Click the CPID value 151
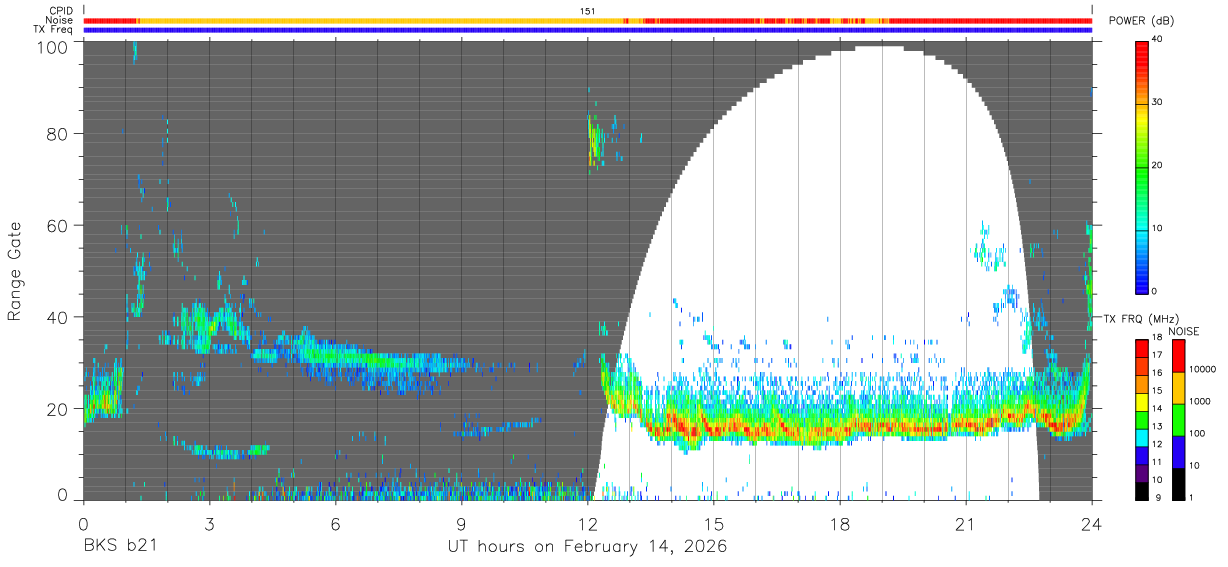This screenshot has width=1228, height=567. pos(587,11)
